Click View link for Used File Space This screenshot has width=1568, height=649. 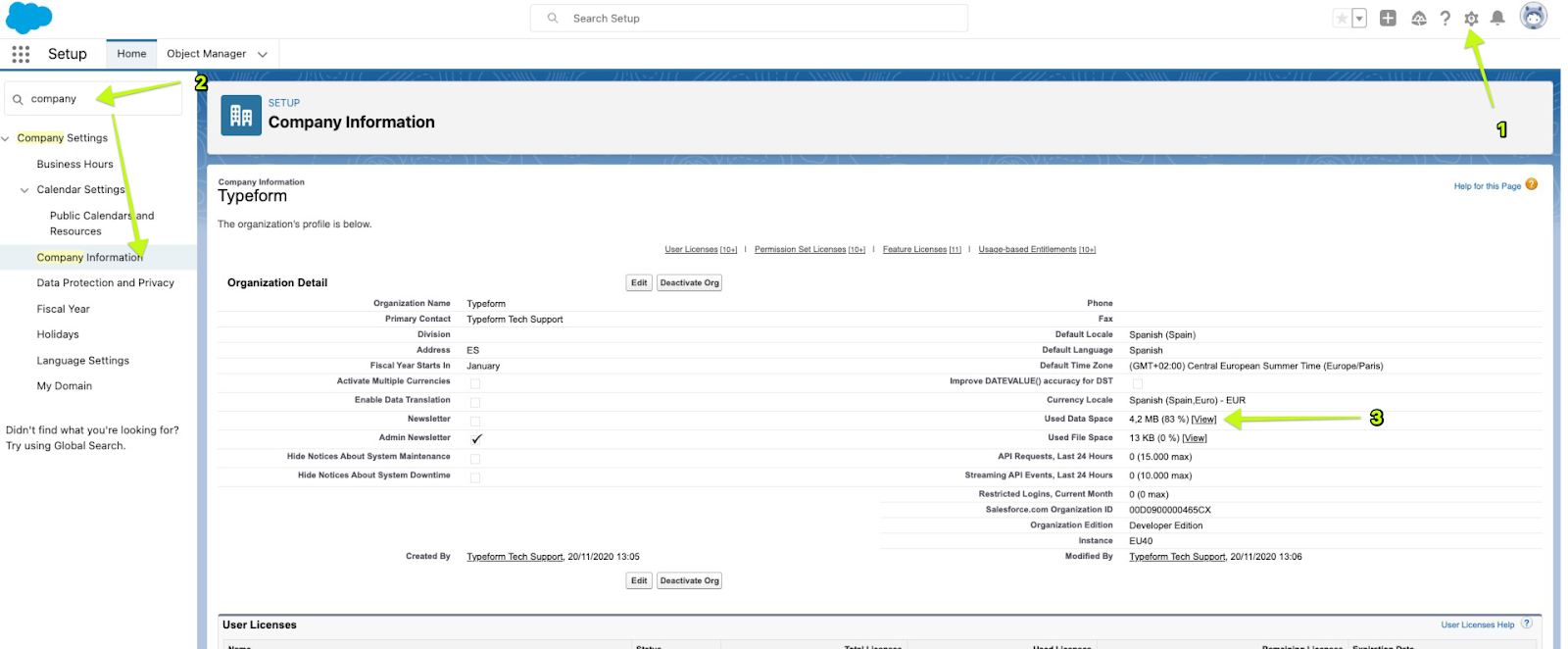click(x=1195, y=438)
